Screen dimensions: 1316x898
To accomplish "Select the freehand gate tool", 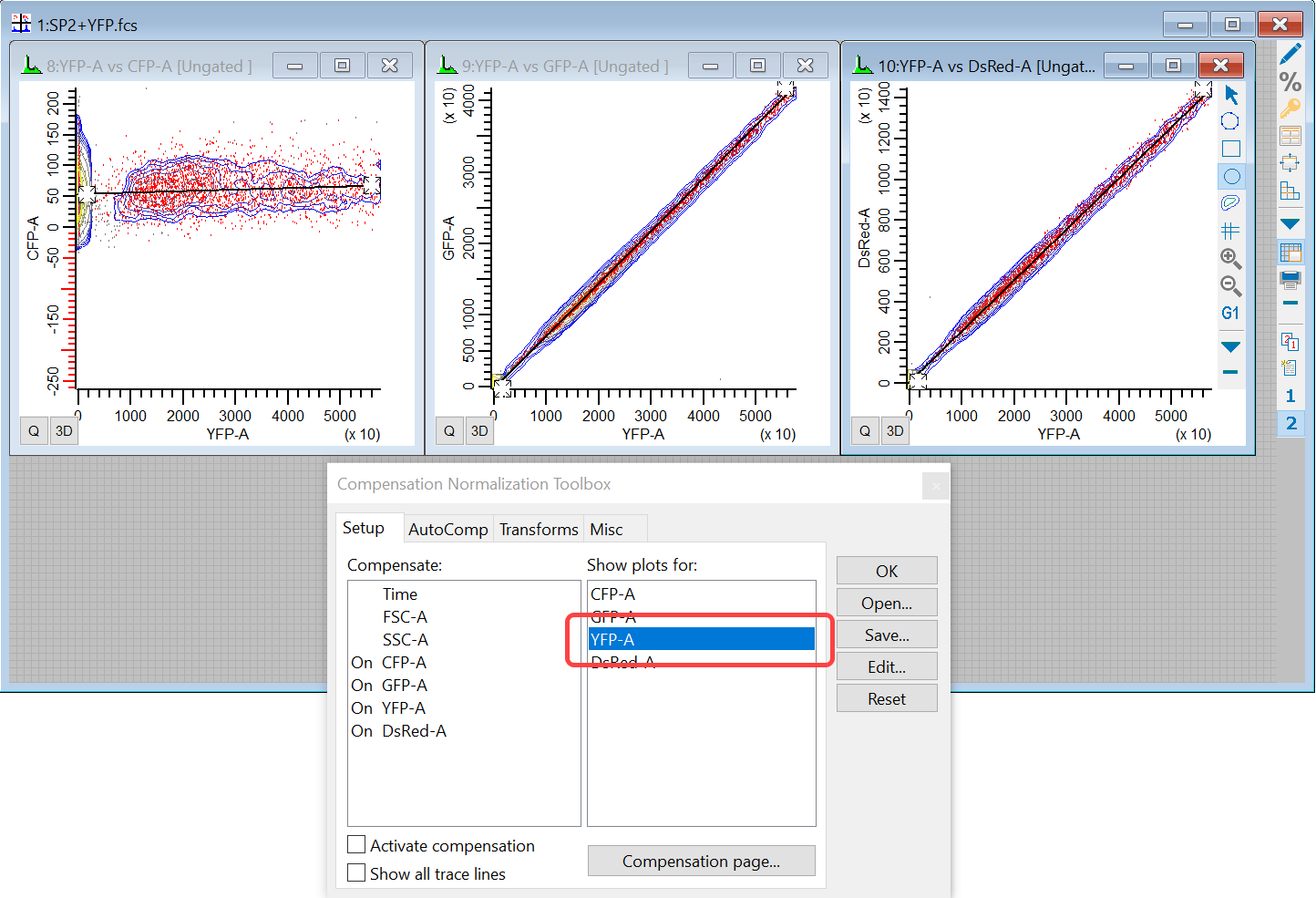I will 1231,202.
